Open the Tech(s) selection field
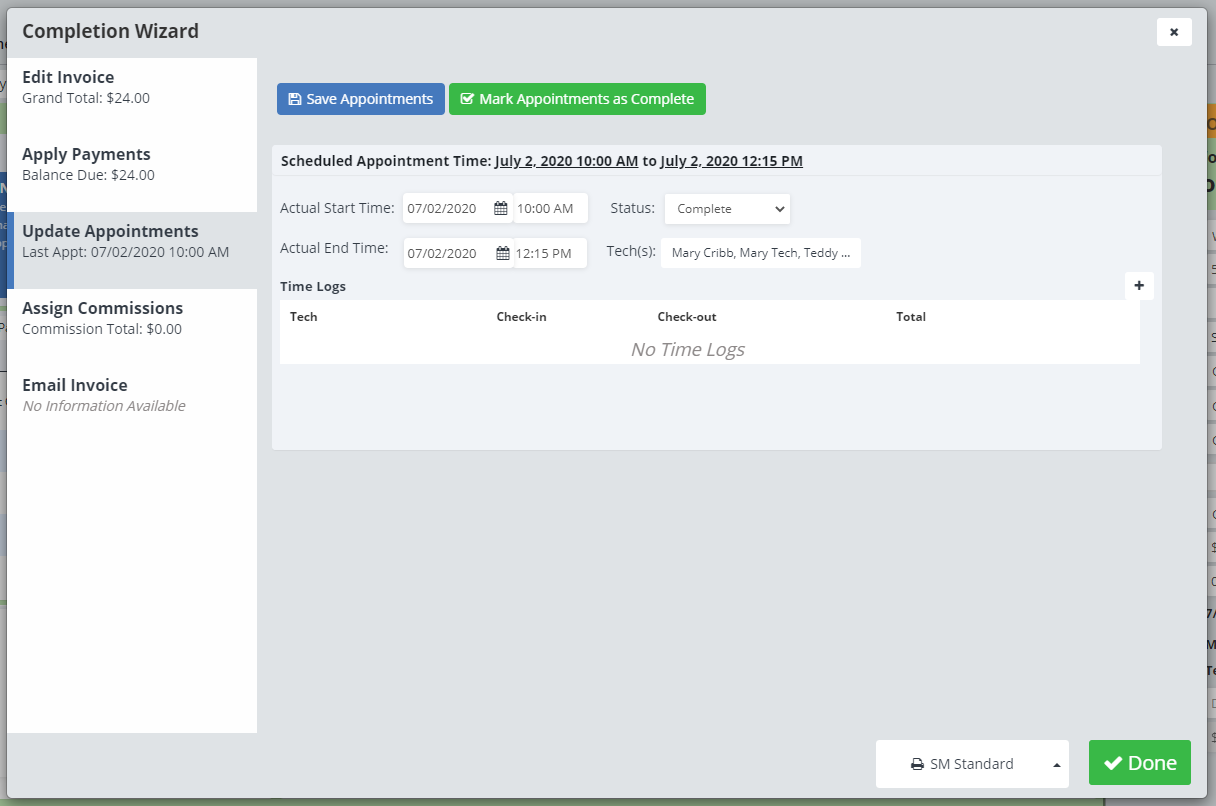1216x806 pixels. point(760,253)
